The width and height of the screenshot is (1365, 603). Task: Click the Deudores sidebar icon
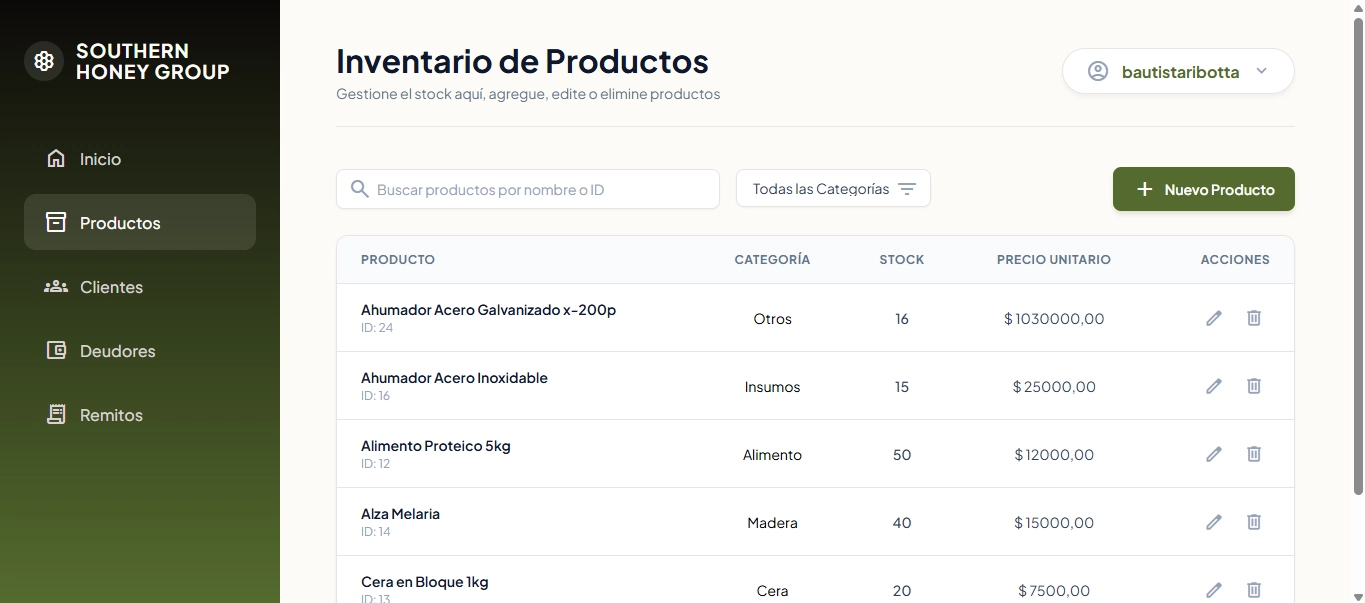(54, 350)
